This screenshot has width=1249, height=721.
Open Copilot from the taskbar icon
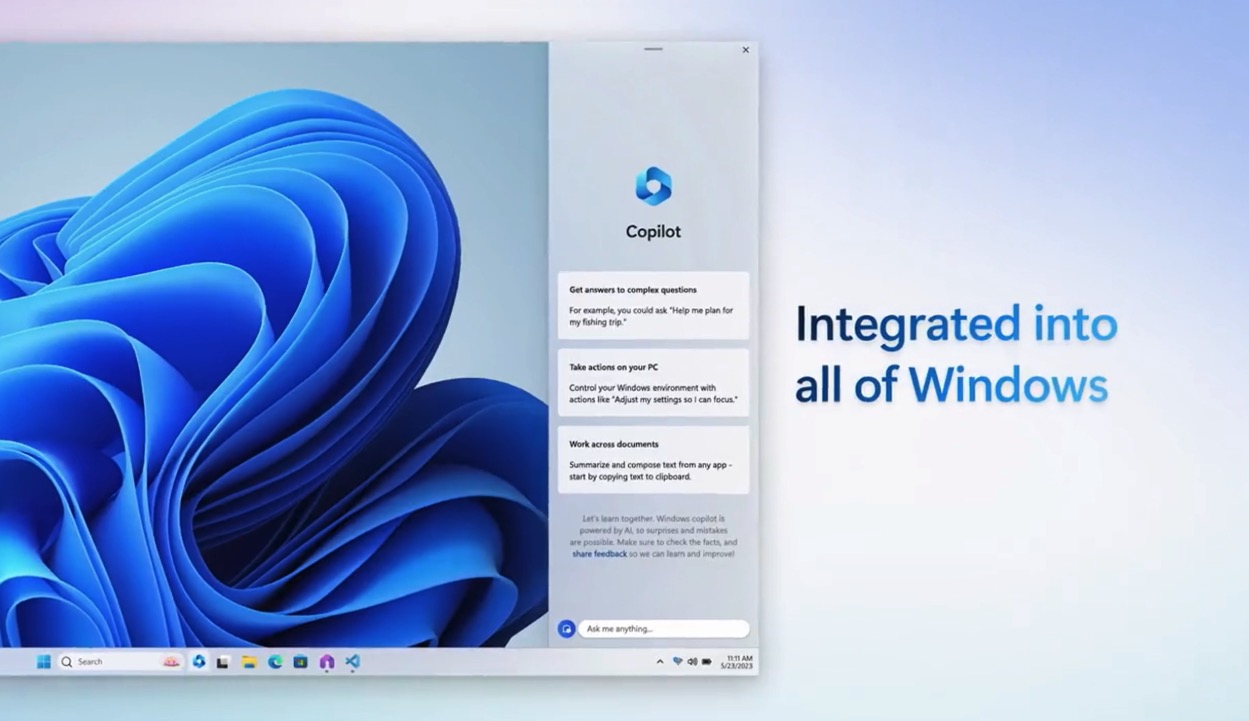point(199,662)
